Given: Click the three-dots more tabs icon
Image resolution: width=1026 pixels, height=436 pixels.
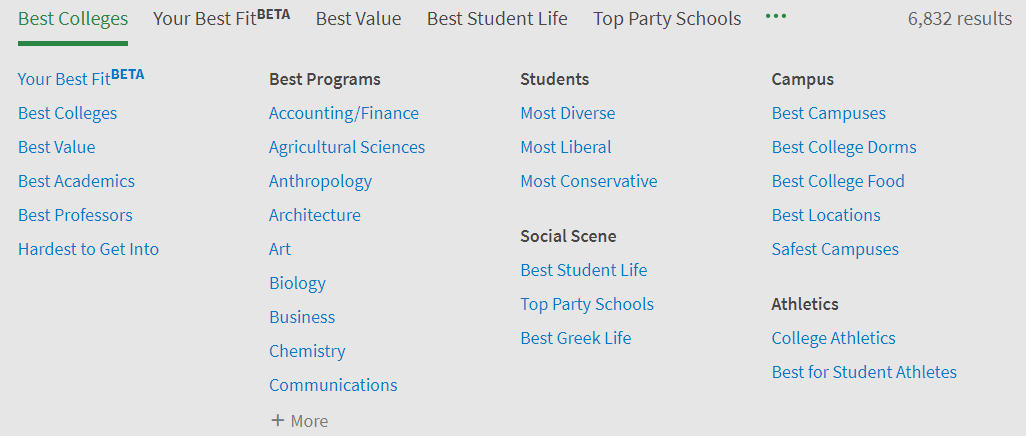Looking at the screenshot, I should click(x=775, y=17).
